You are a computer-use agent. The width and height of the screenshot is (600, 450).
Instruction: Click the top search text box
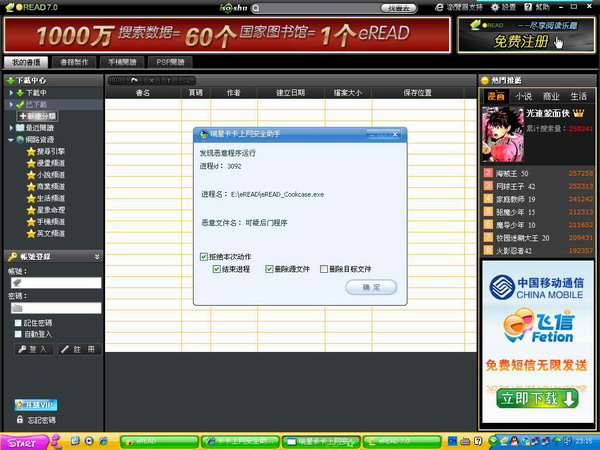(320, 8)
